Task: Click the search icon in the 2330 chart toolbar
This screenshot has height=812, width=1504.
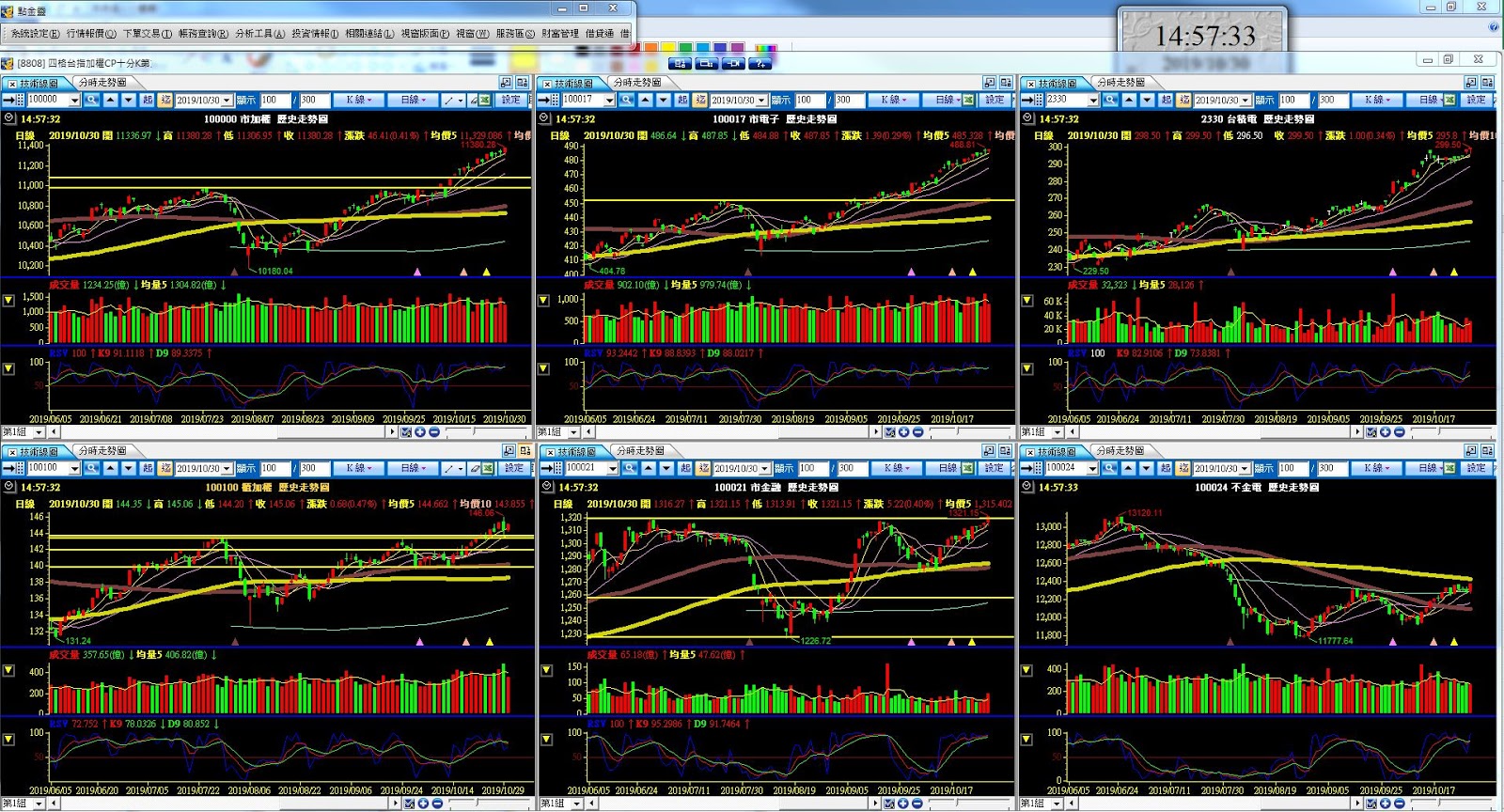Action: point(1110,100)
